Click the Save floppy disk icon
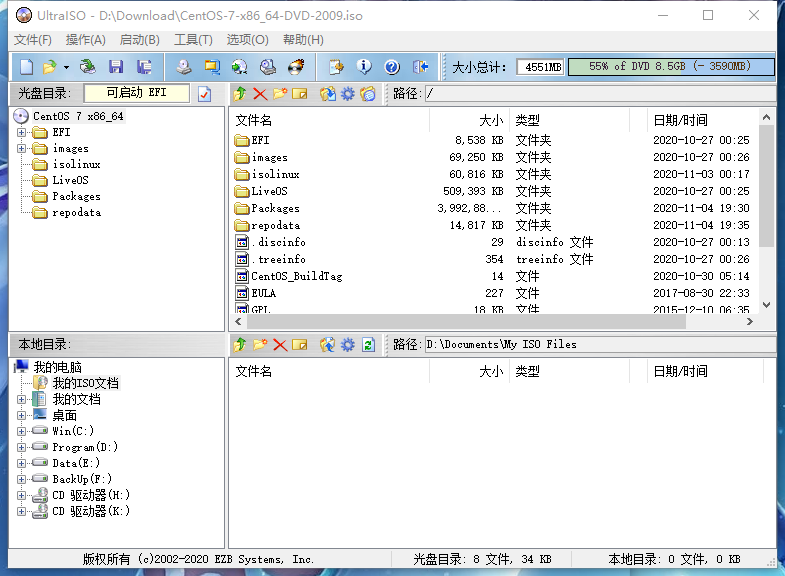The image size is (785, 576). [116, 67]
